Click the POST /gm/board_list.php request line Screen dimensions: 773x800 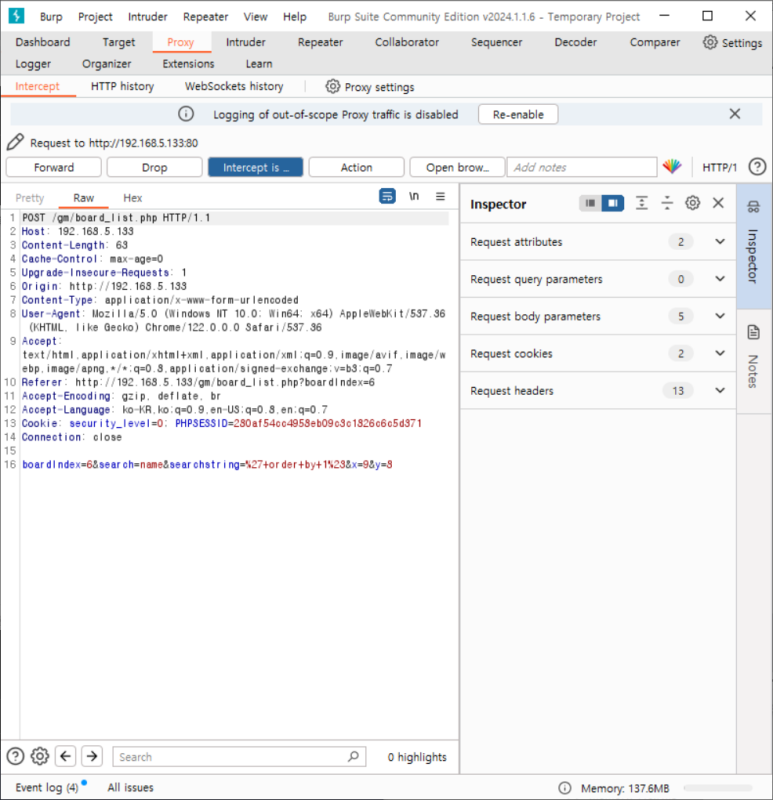116,218
